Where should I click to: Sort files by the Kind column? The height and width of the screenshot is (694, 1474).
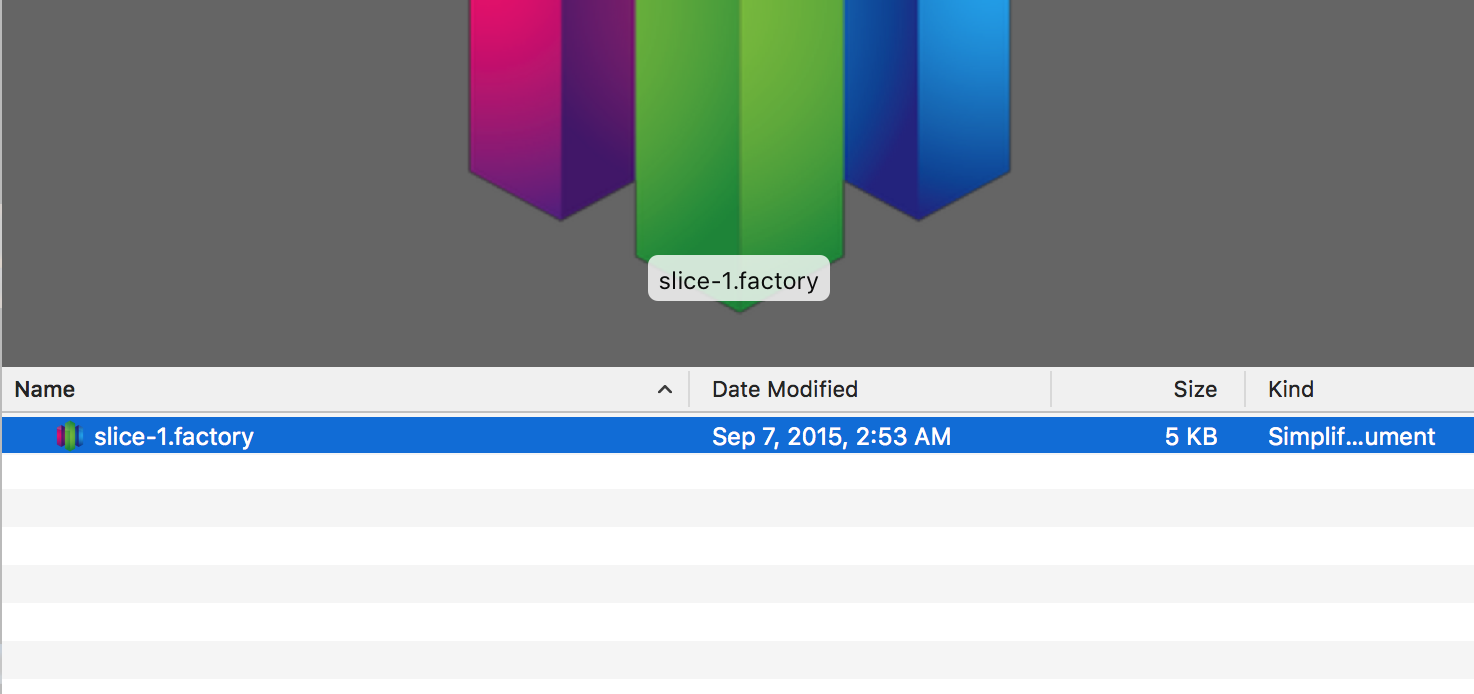point(1291,389)
